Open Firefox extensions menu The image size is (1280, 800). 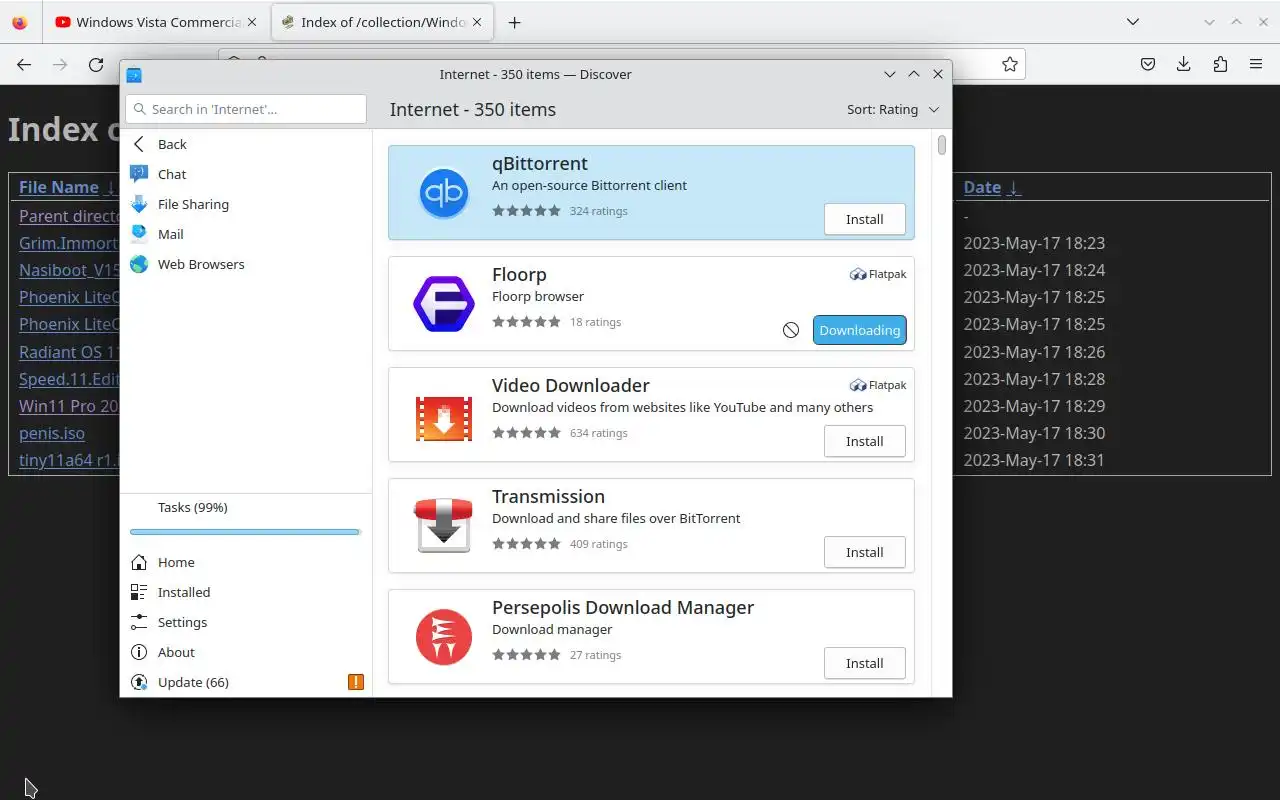click(1220, 64)
